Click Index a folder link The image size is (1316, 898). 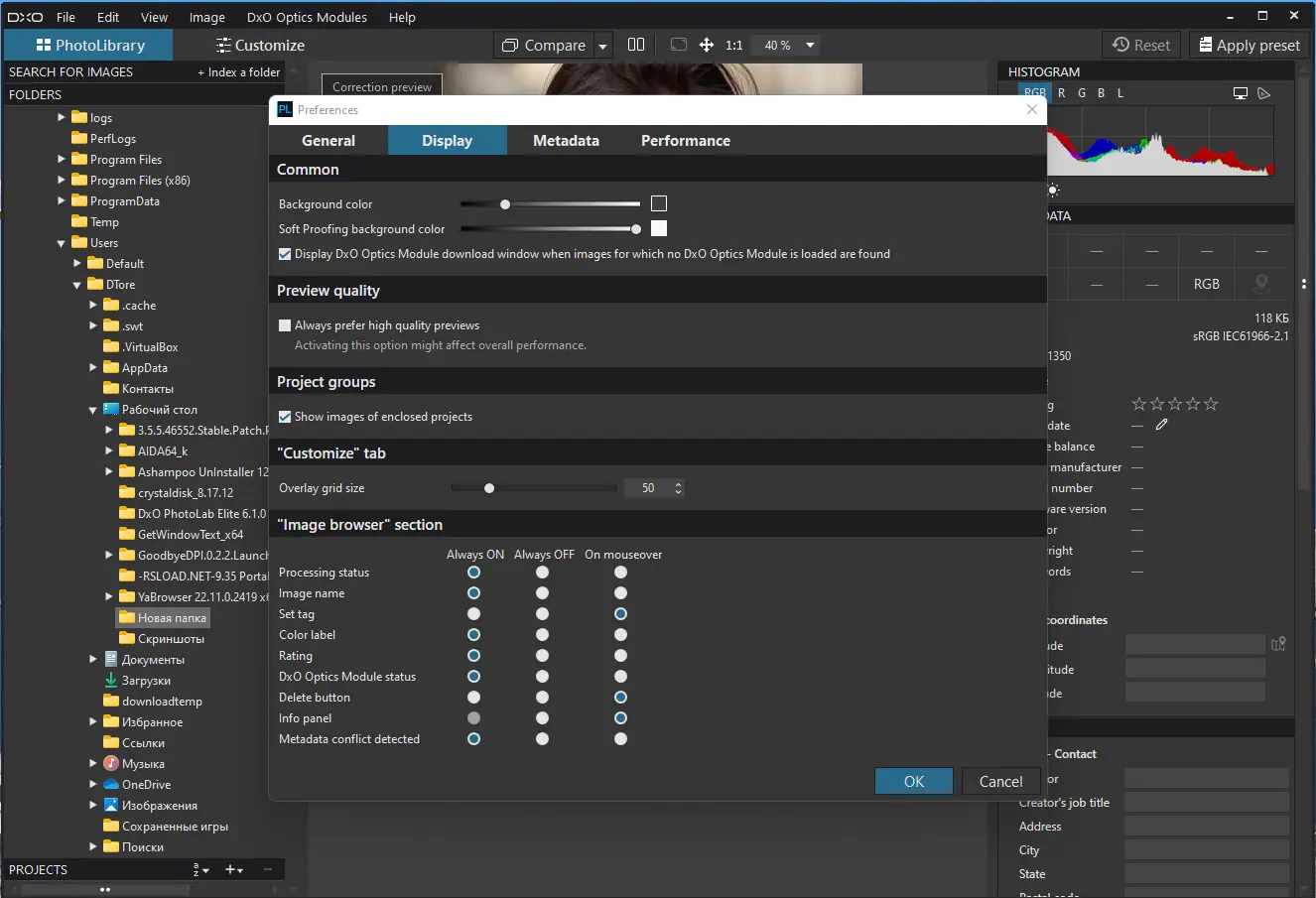pyautogui.click(x=239, y=72)
